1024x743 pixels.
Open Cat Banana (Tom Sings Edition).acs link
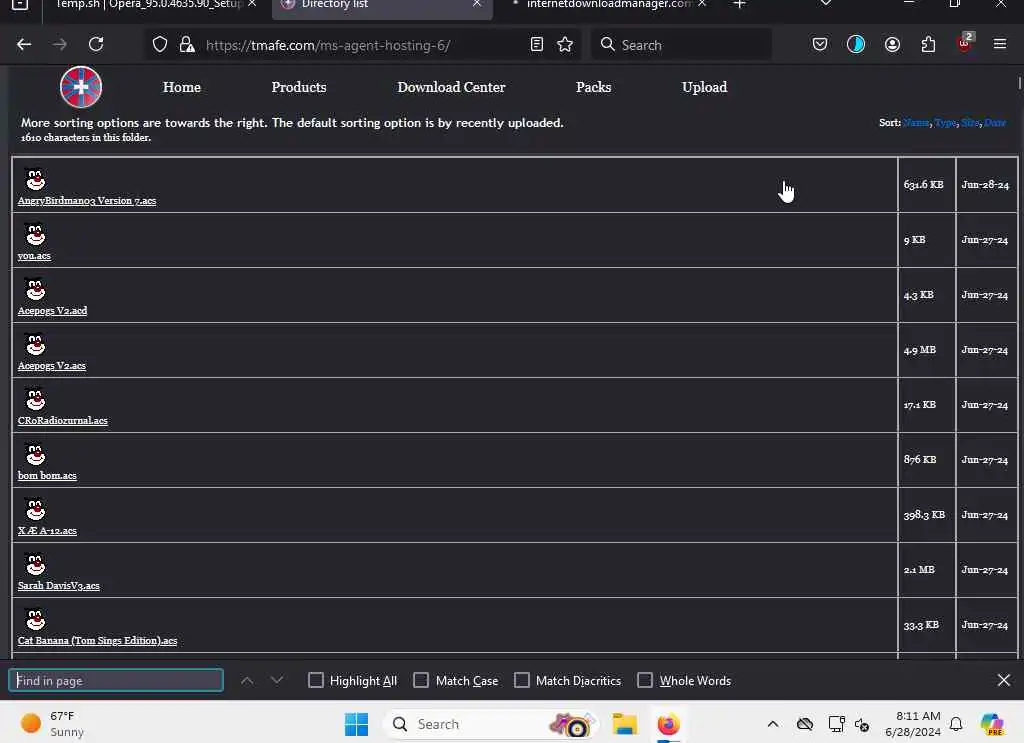point(97,640)
